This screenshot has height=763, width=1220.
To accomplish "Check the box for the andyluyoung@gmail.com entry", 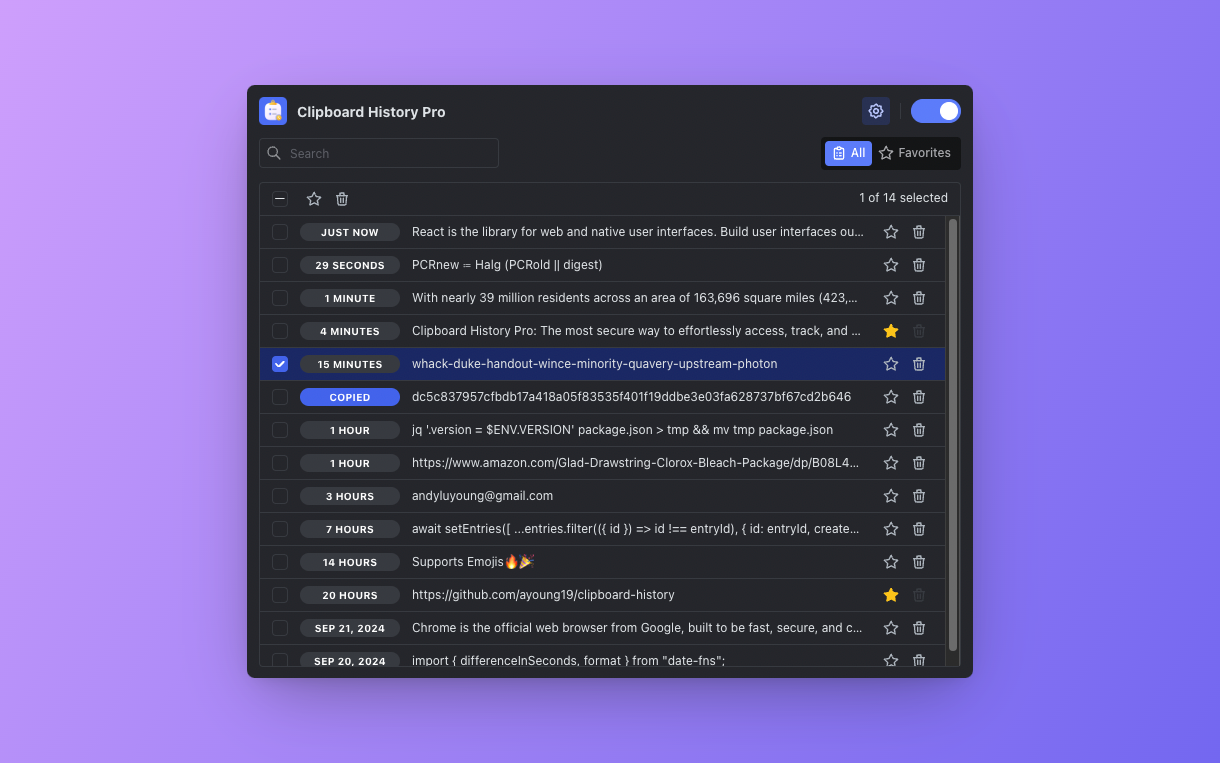I will tap(280, 496).
